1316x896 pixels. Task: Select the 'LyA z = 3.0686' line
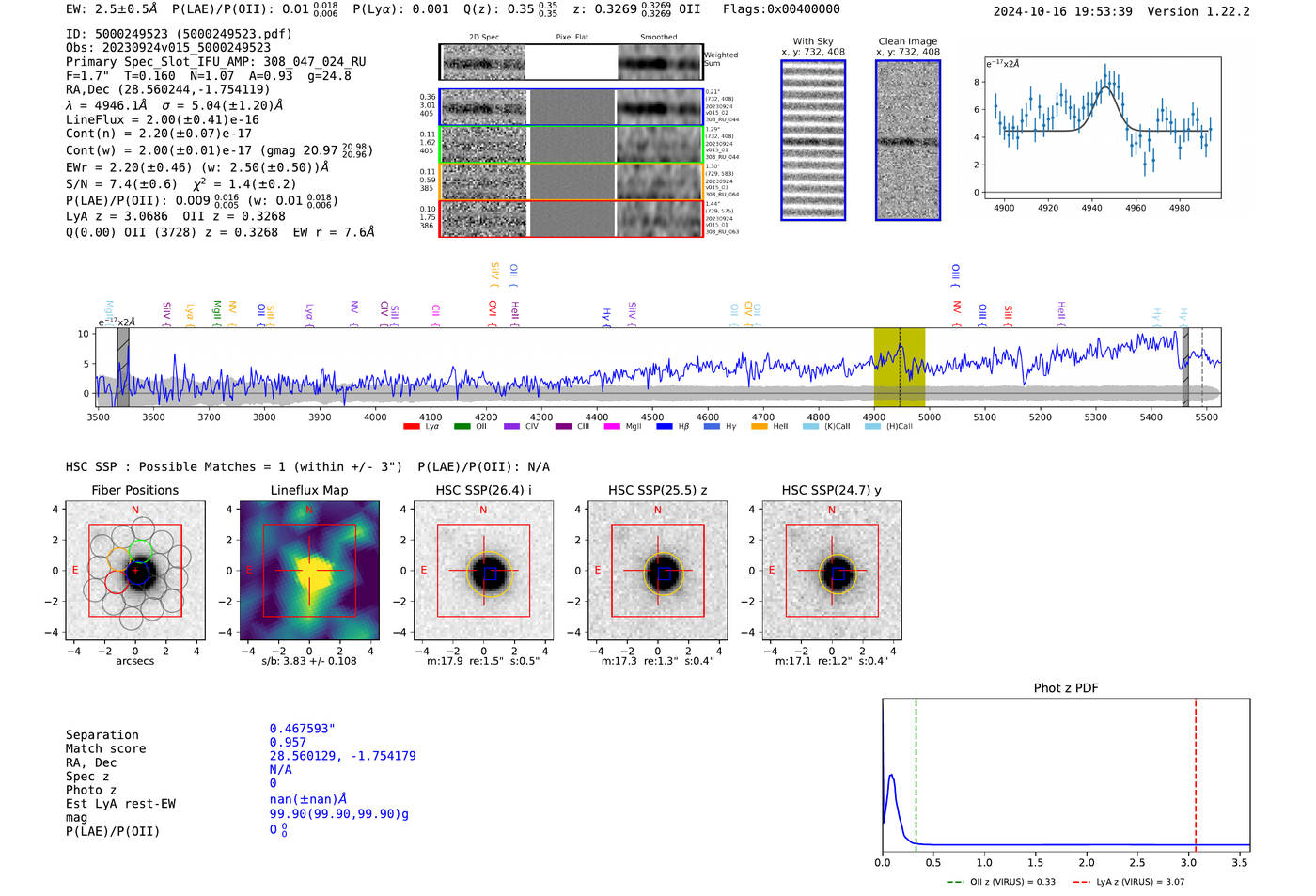113,216
